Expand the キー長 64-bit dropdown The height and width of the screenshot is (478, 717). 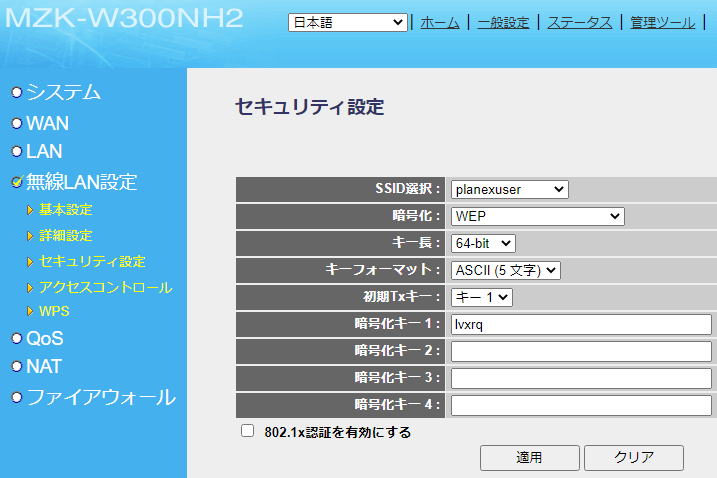point(483,243)
